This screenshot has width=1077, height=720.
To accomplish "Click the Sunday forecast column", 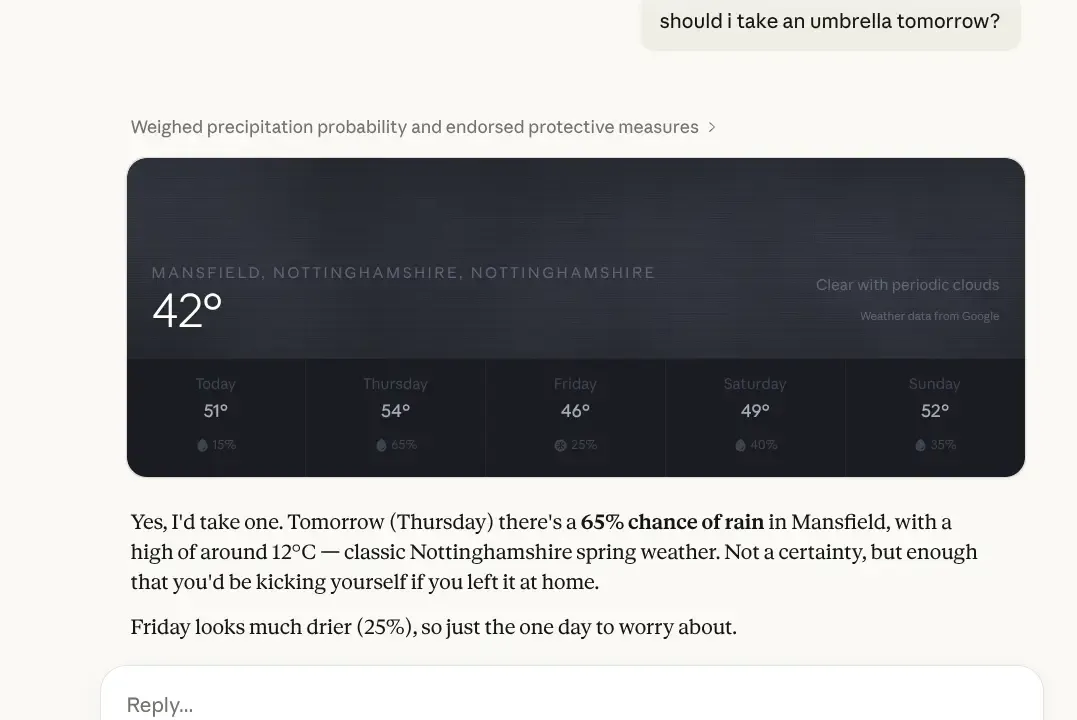I will (934, 414).
